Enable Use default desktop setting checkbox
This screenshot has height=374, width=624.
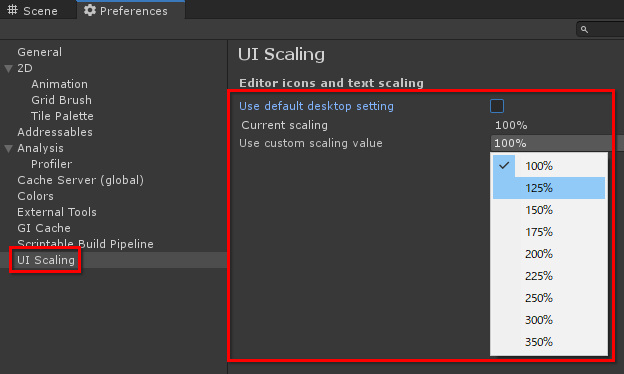click(497, 106)
